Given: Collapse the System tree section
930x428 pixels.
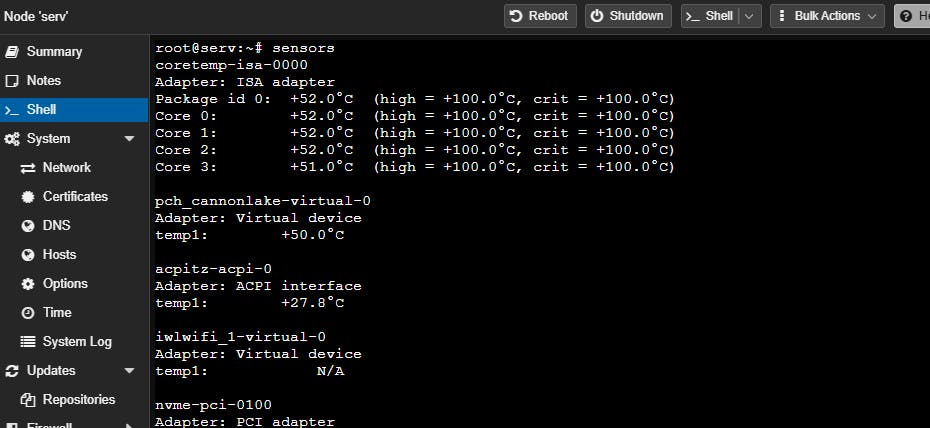Looking at the screenshot, I should pos(129,139).
